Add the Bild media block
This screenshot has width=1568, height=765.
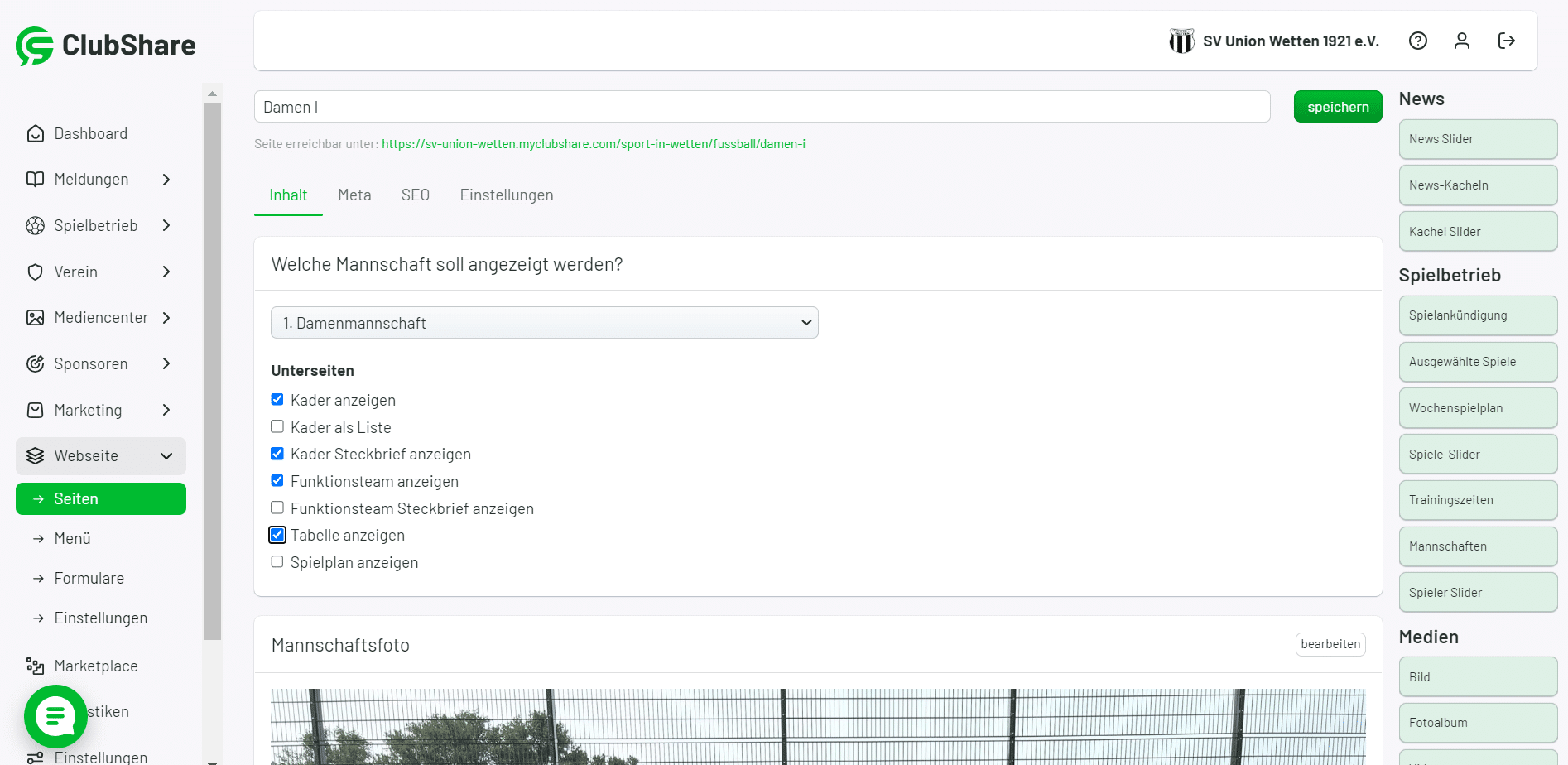[1478, 677]
